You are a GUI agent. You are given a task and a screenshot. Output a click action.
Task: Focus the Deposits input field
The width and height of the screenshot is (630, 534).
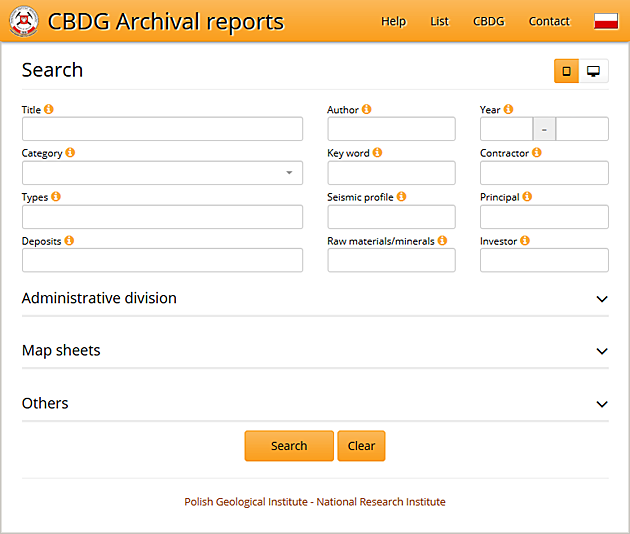pos(162,260)
